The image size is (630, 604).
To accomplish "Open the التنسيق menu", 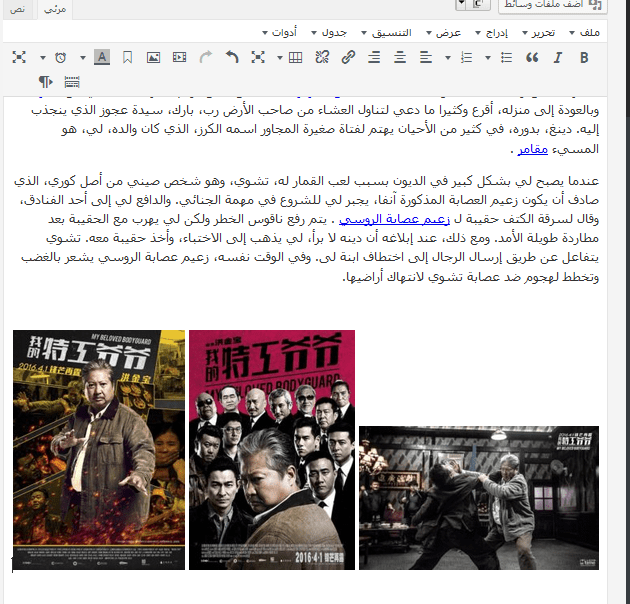I will tap(387, 33).
